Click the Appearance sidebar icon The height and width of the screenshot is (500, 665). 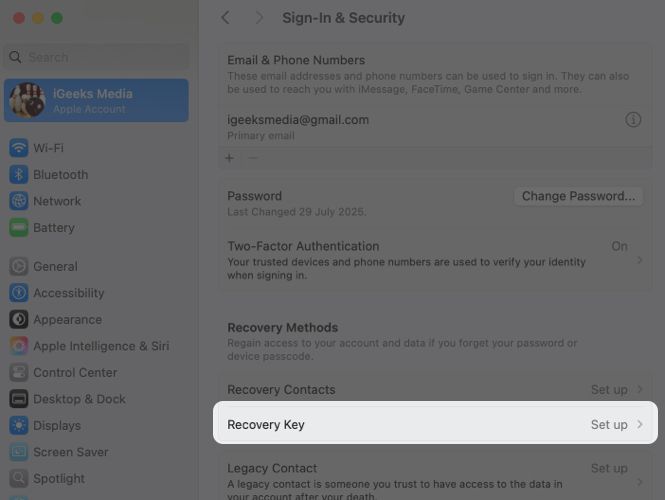[19, 319]
